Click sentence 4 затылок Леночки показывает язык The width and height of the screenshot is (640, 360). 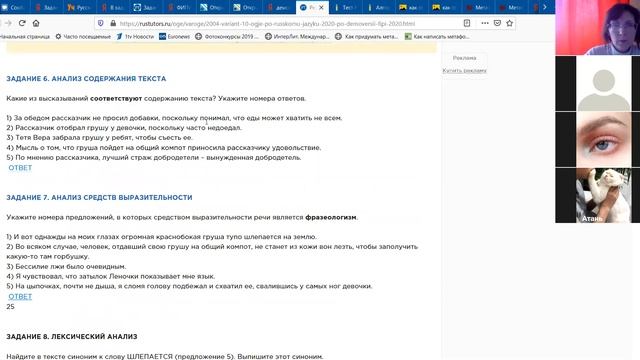click(x=111, y=276)
